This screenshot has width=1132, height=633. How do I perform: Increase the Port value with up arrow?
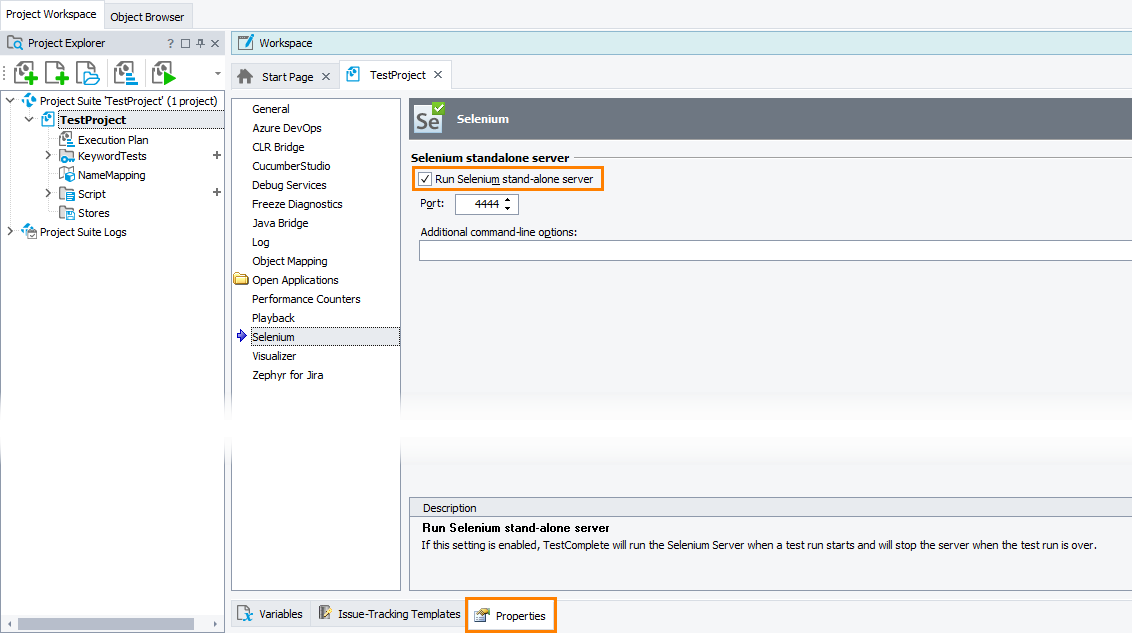508,200
